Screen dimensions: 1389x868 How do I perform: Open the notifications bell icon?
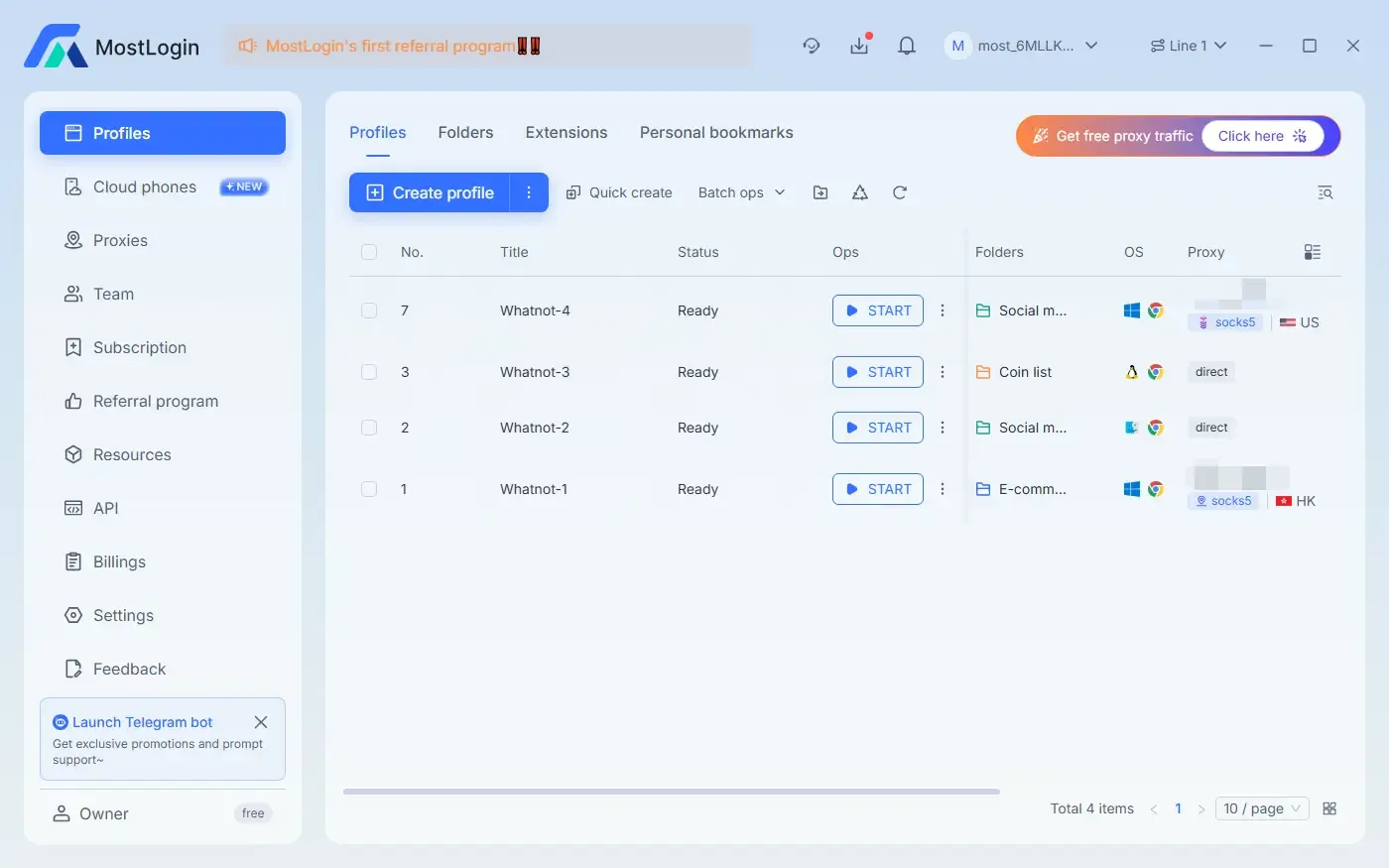pyautogui.click(x=906, y=45)
